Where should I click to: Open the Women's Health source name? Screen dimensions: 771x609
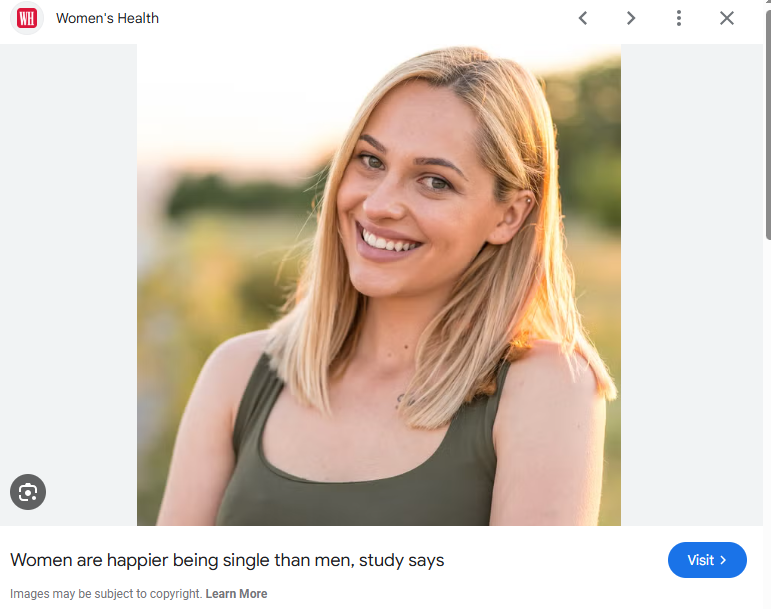click(107, 18)
